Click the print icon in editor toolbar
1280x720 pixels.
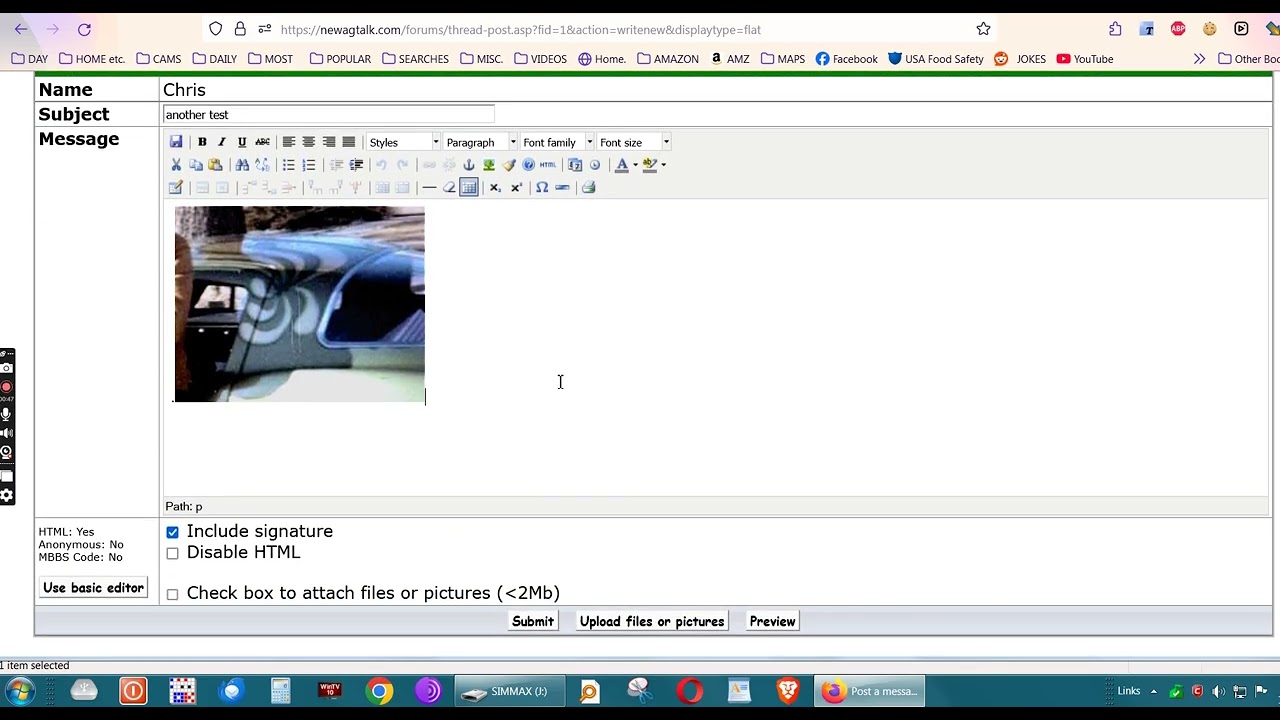point(588,187)
